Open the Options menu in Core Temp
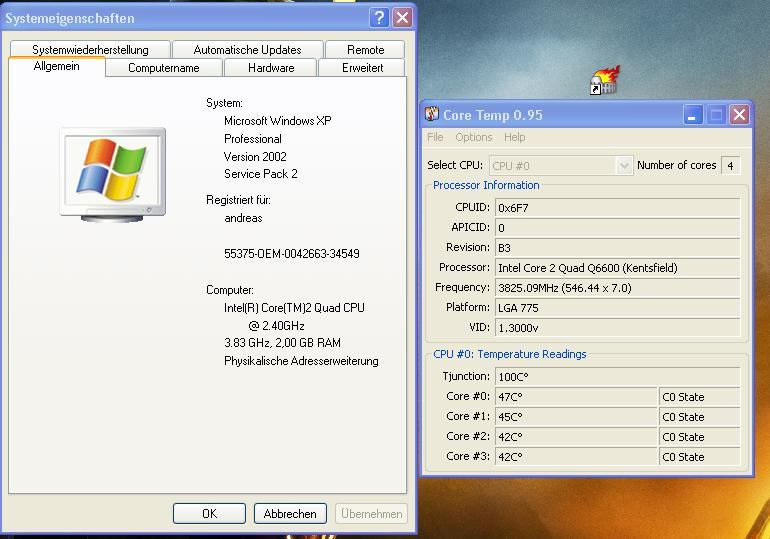This screenshot has height=539, width=770. coord(474,137)
